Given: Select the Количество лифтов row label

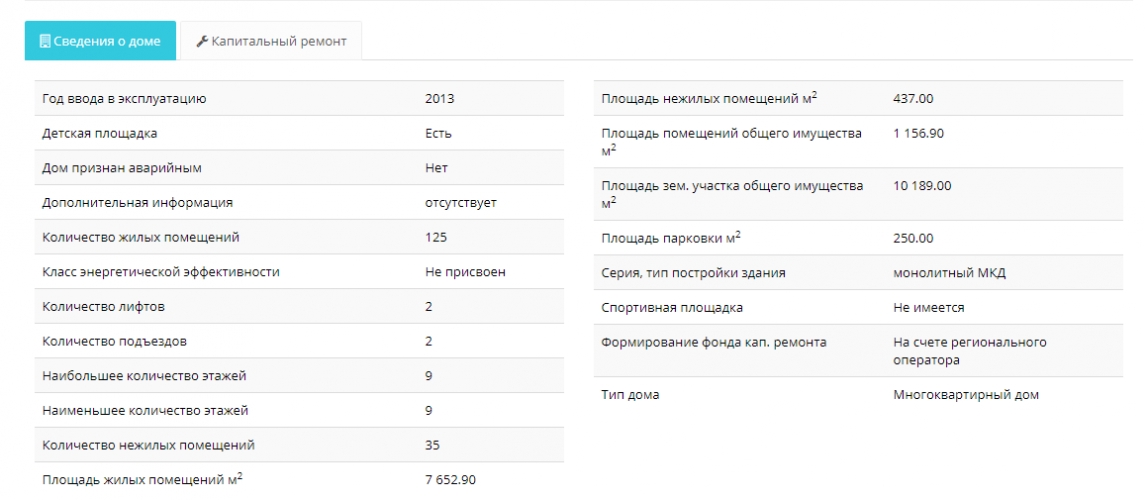Looking at the screenshot, I should [x=103, y=307].
